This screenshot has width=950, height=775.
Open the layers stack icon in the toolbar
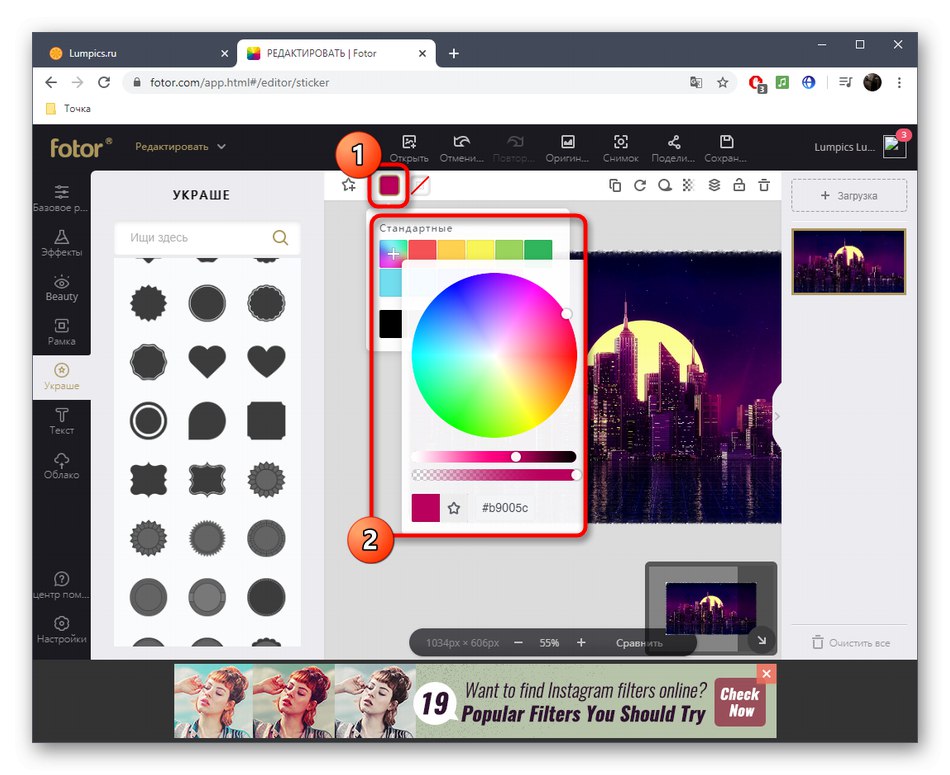click(x=713, y=186)
